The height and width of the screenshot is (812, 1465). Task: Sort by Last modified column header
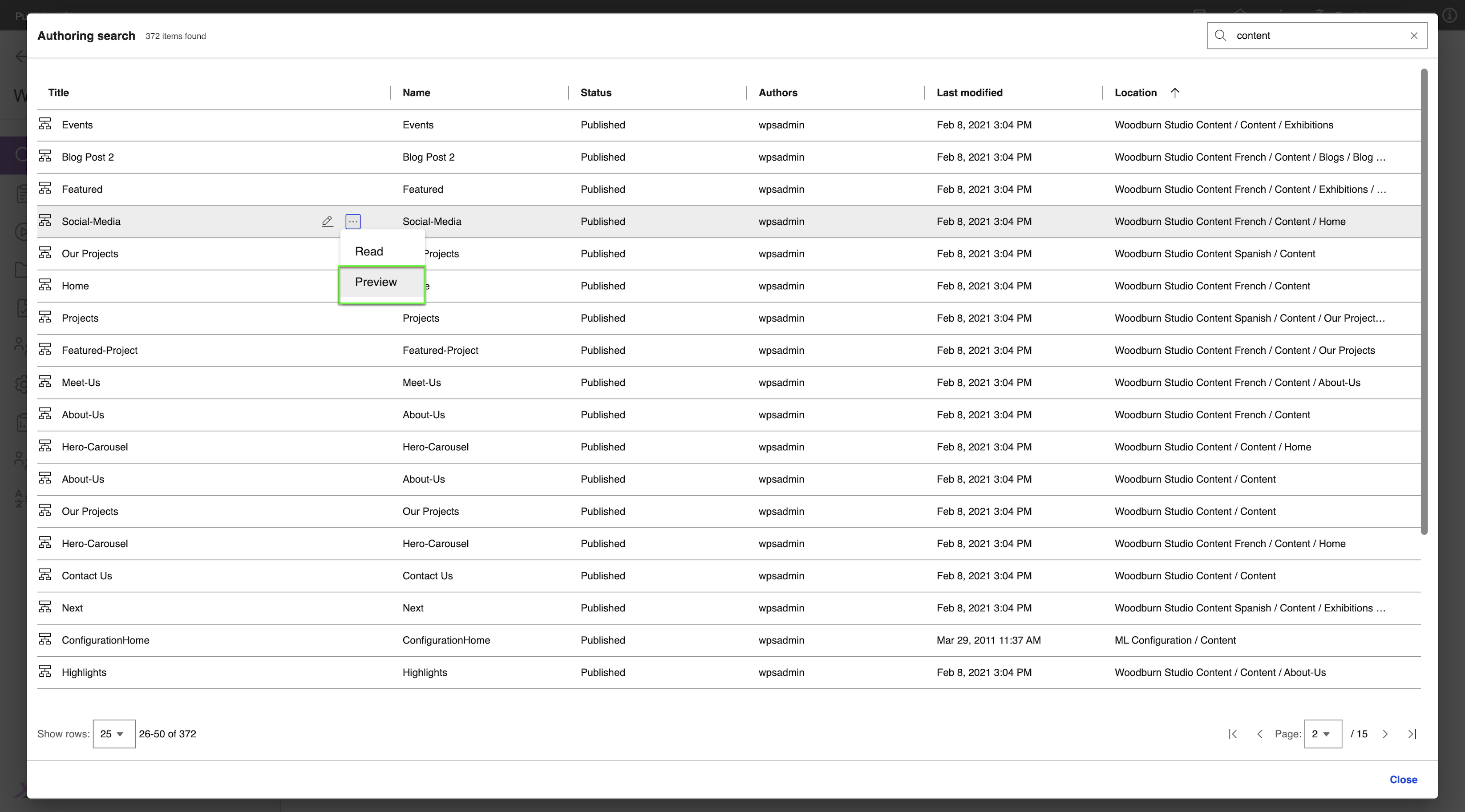[x=969, y=93]
